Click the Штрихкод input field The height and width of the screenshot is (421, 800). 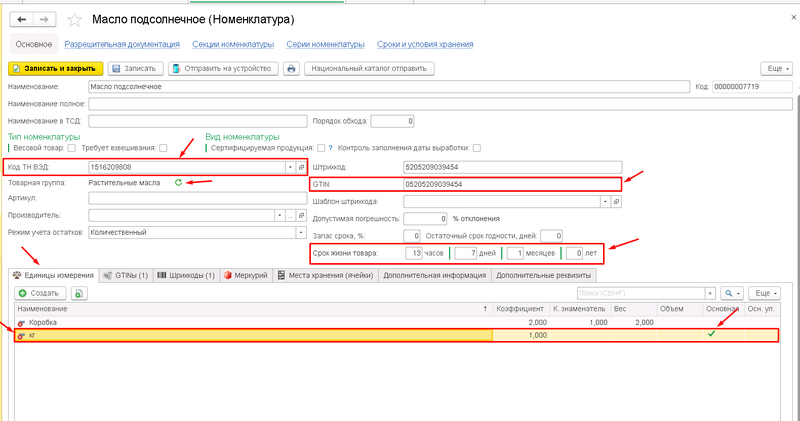(x=512, y=167)
